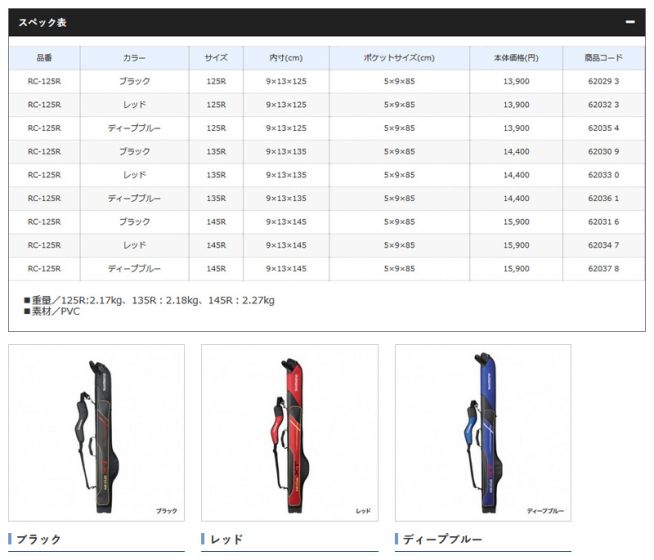Click 9×13×145 in the 62034 7 row

(286, 245)
